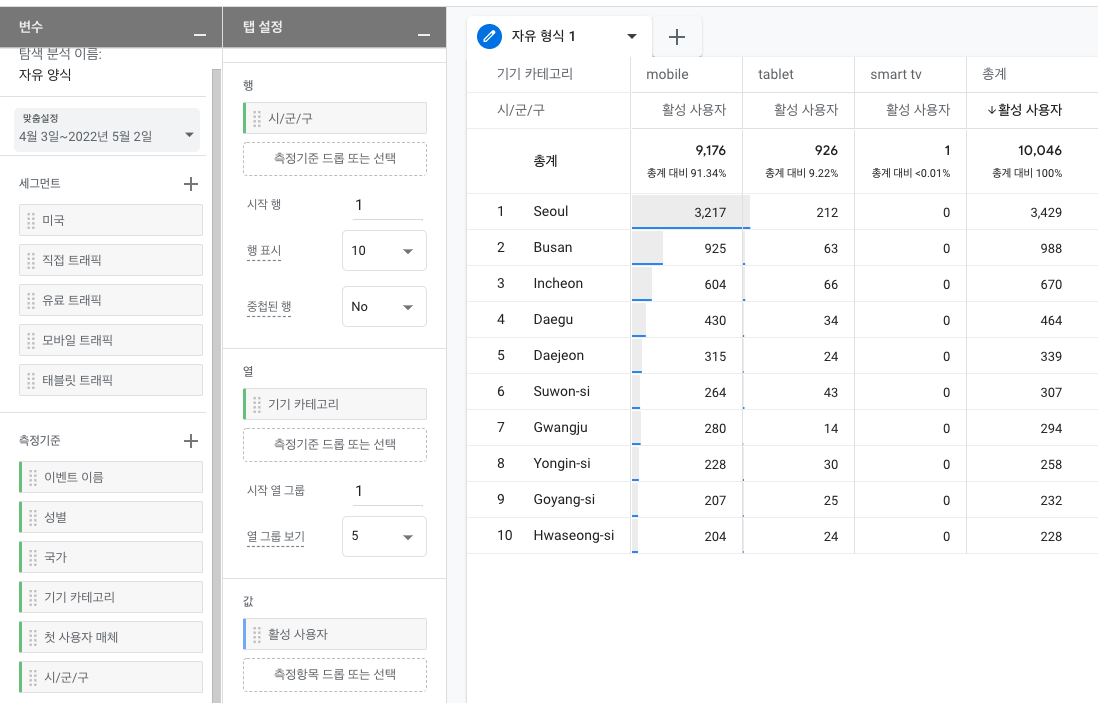Click the Goyang-si row label
The height and width of the screenshot is (703, 1098).
(x=564, y=499)
